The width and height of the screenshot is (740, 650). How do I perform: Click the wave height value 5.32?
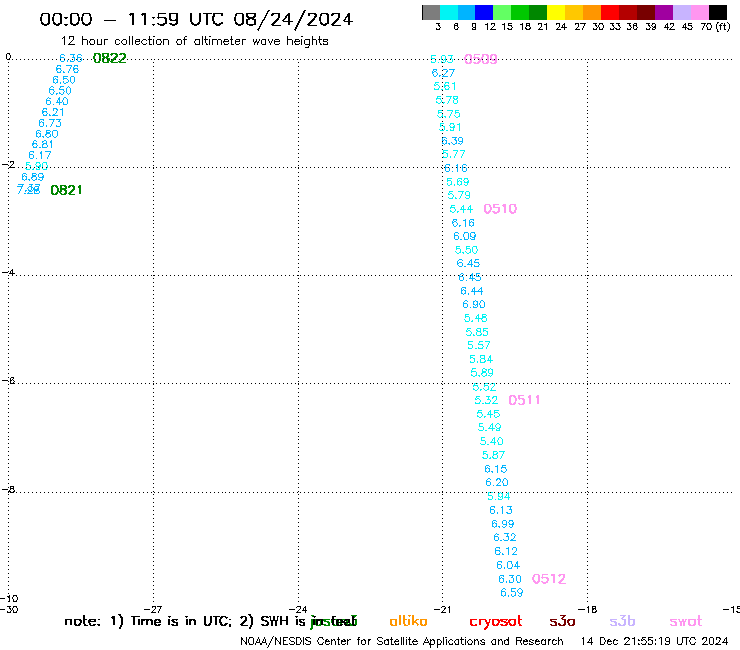(x=486, y=400)
